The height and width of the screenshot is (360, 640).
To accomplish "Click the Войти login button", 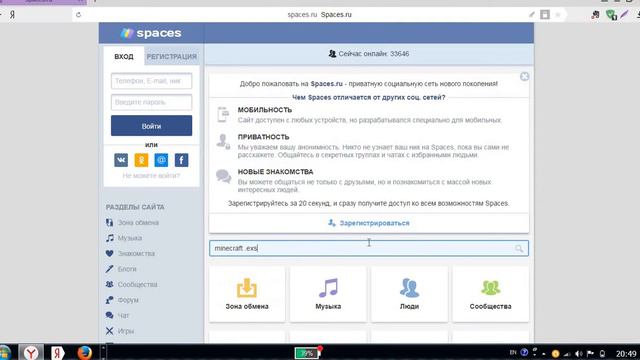I will tap(151, 126).
